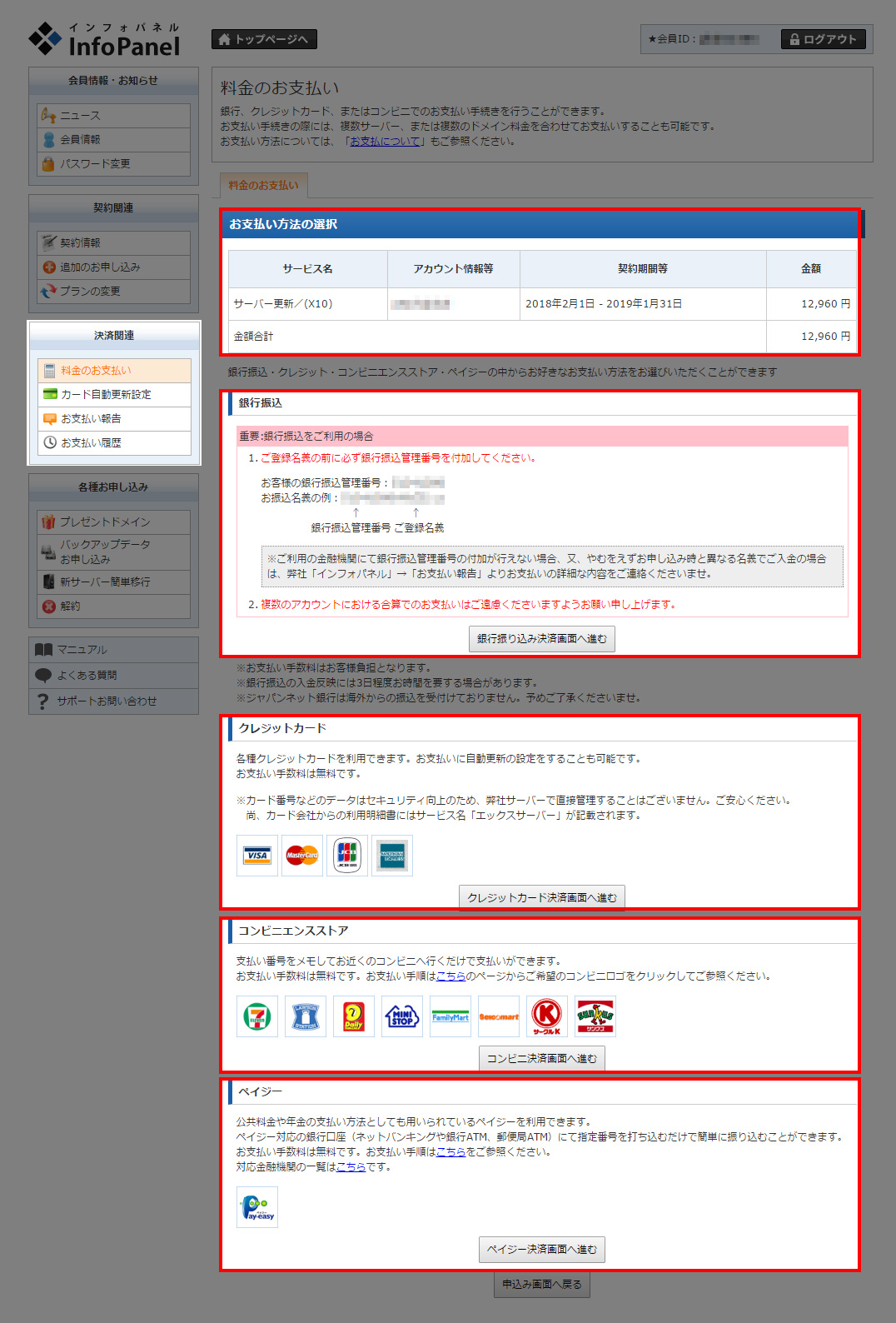Open カード自動更新設定 menu item
This screenshot has height=1323, width=896.
(x=114, y=394)
